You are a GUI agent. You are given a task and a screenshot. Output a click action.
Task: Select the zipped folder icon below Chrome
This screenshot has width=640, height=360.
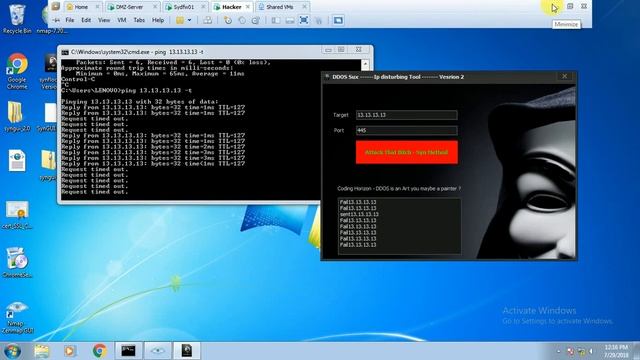[16, 116]
